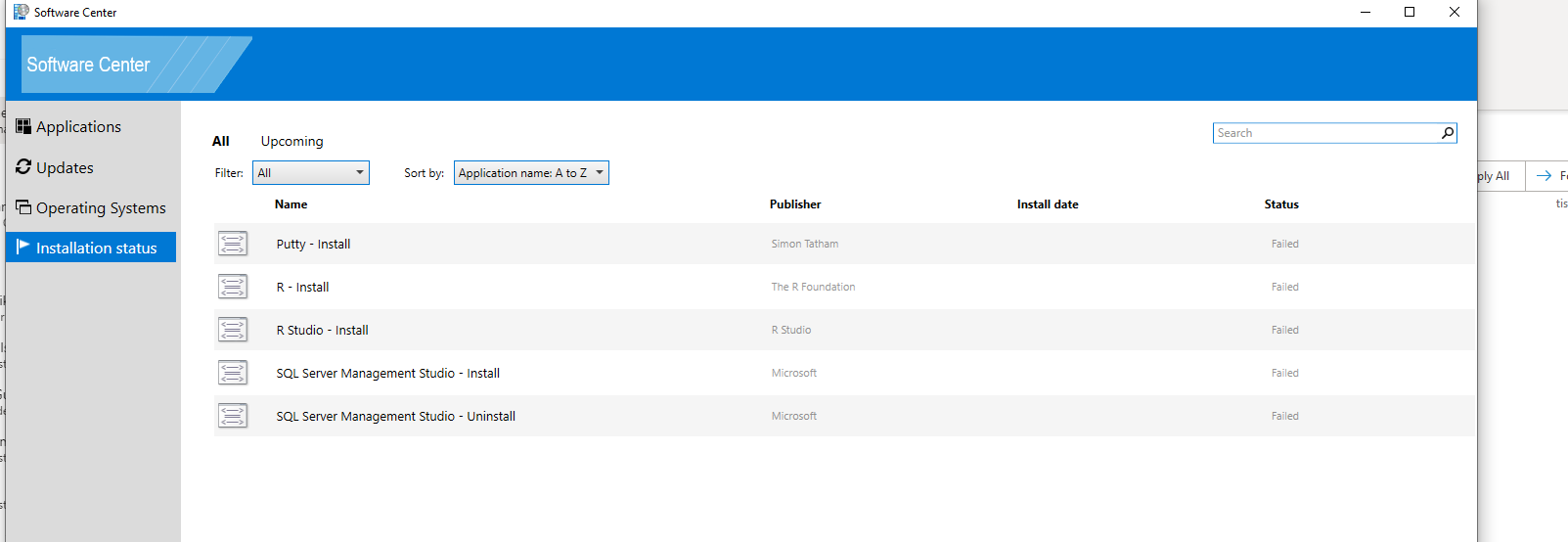This screenshot has width=1568, height=542.
Task: Select the R Studio - Install entry
Action: pos(322,331)
